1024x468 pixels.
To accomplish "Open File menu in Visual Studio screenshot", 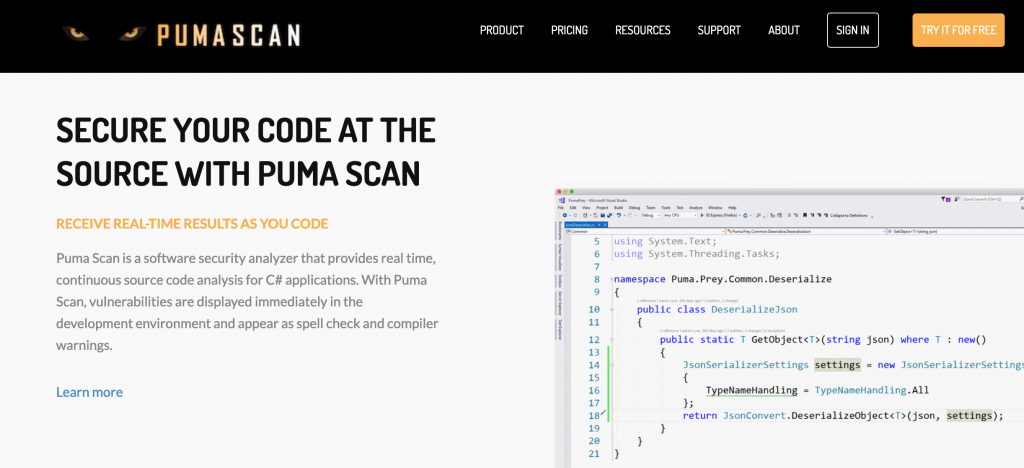I will tap(560, 208).
